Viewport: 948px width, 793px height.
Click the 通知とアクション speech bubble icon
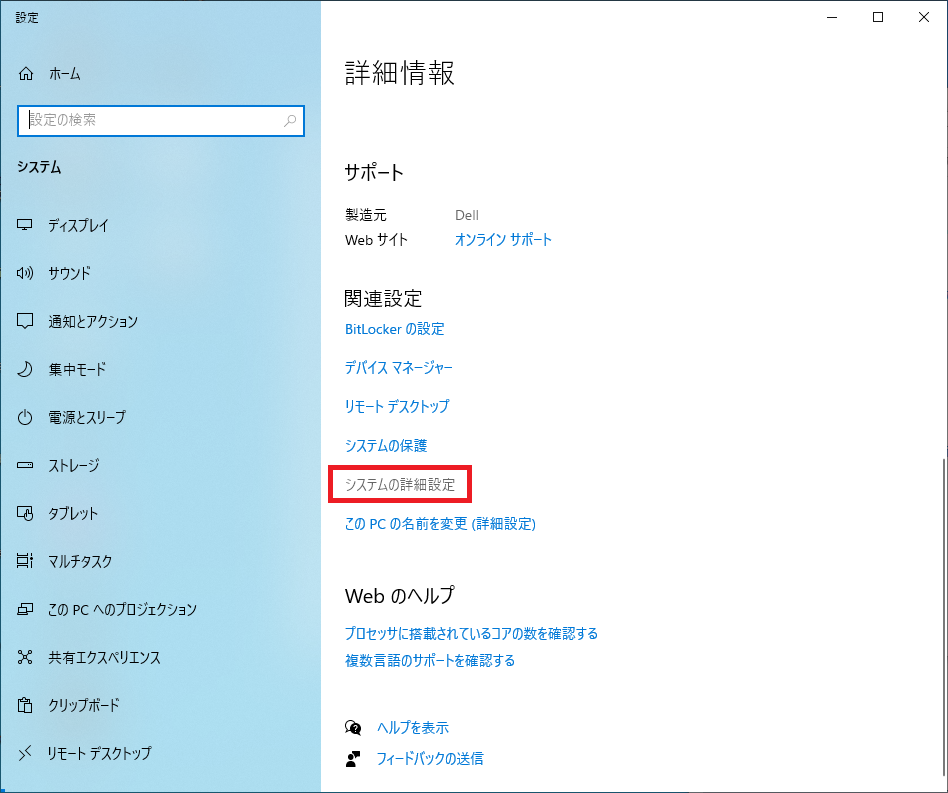point(26,321)
